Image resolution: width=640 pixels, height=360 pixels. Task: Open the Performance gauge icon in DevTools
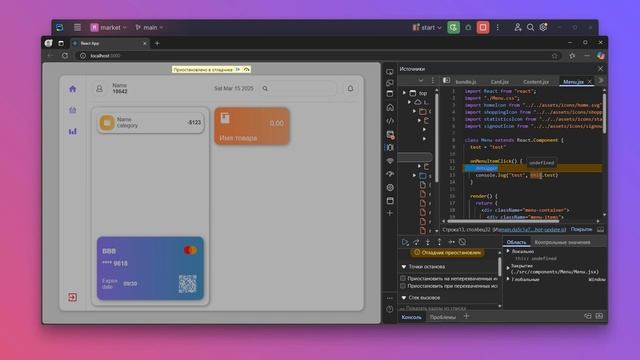390,174
